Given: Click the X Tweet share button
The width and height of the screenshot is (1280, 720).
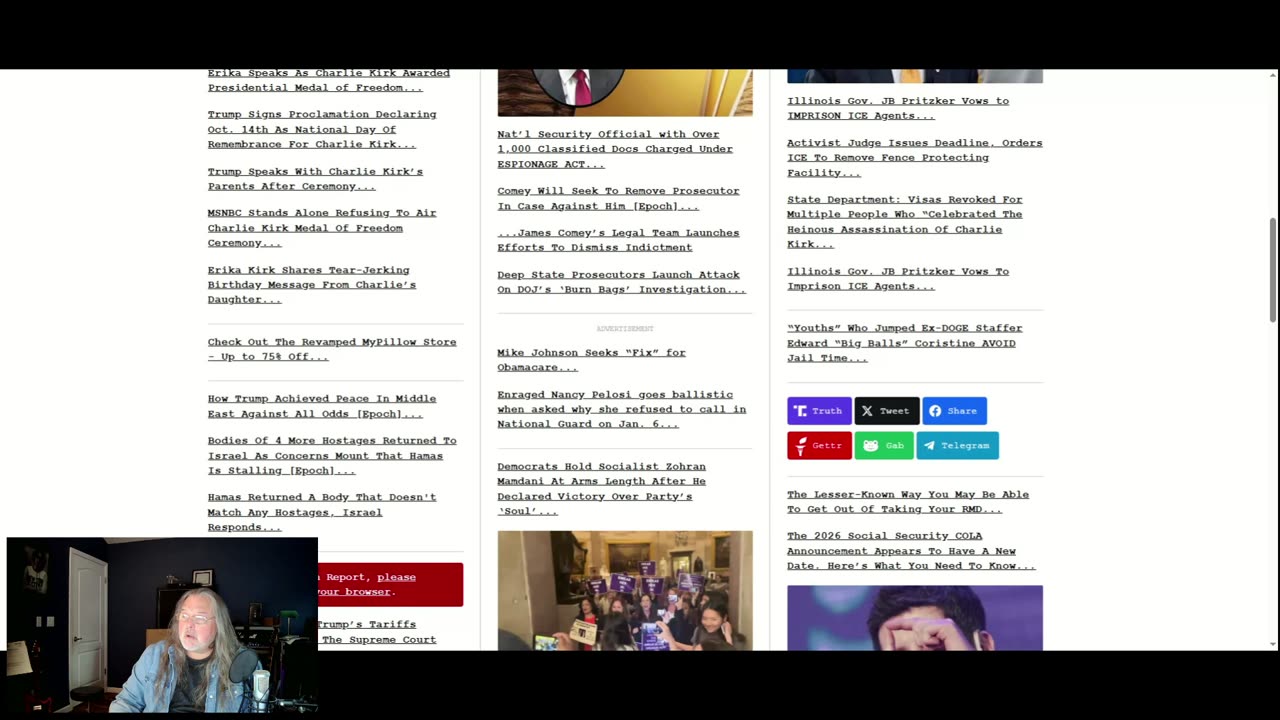Looking at the screenshot, I should [x=886, y=411].
